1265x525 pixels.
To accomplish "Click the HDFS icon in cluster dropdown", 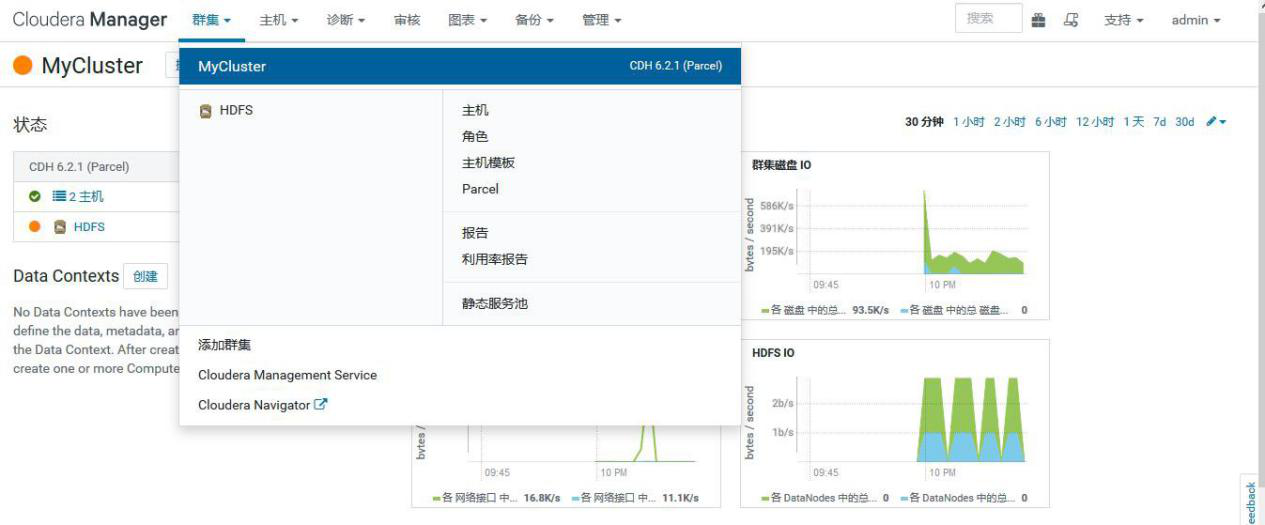I will pos(205,111).
